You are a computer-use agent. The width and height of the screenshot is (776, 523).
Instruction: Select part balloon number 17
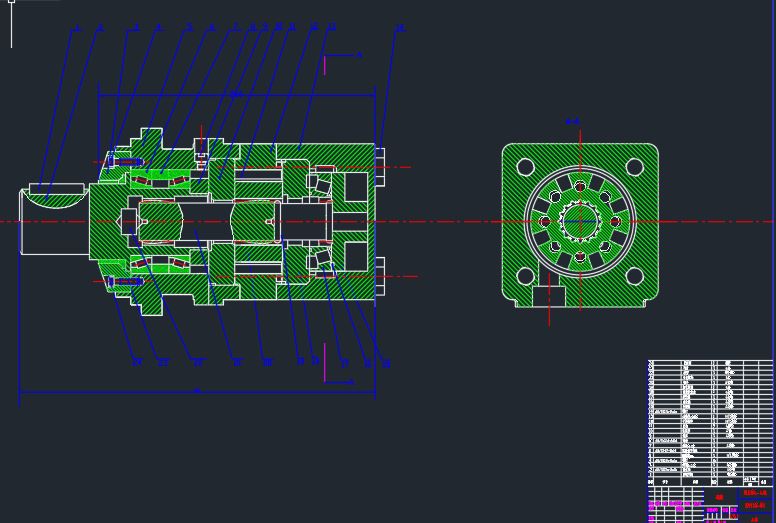344,364
